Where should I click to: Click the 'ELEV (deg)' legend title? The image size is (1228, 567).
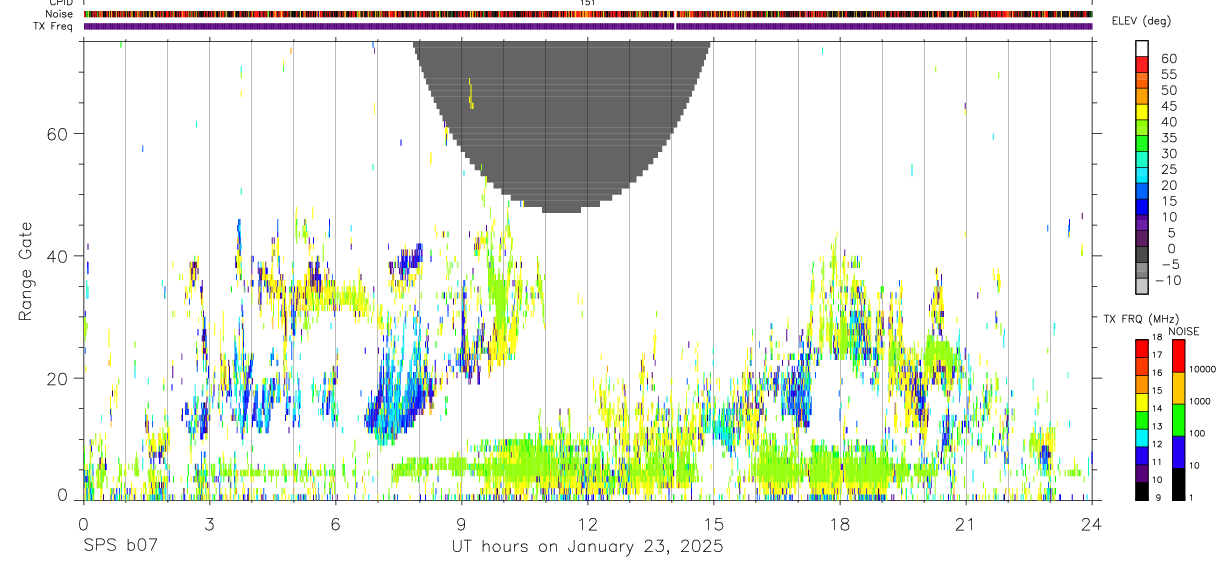(1141, 21)
